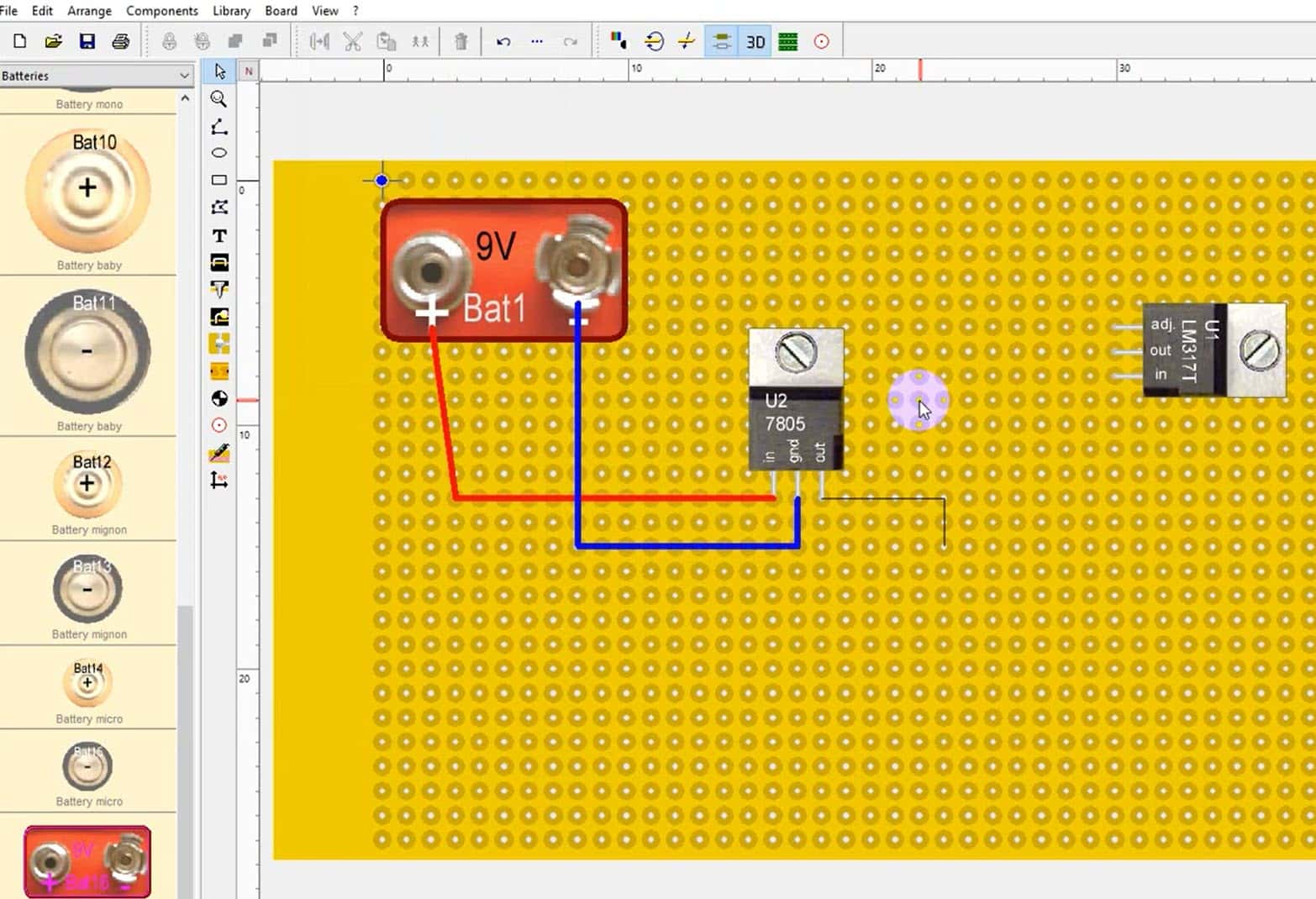Toggle the highlighted component view button beside 3D

(x=721, y=41)
